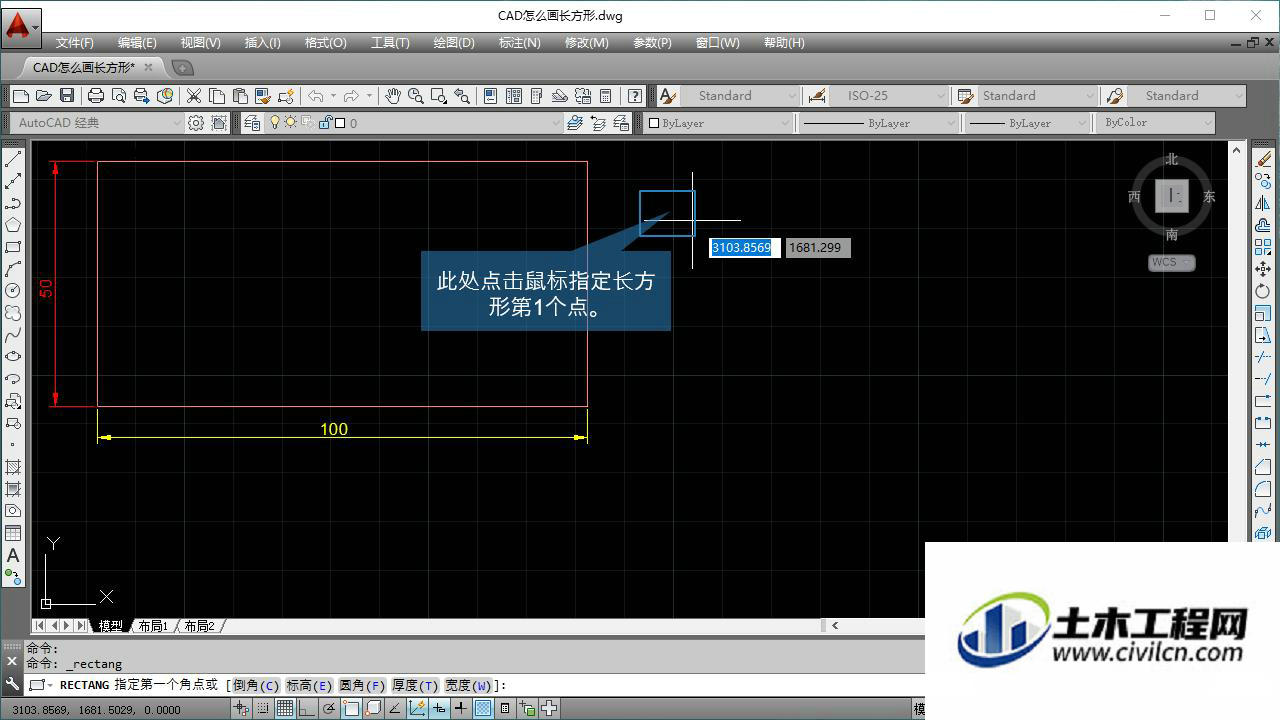Toggle Snap Mode in status bar
This screenshot has height=720, width=1280.
pos(263,709)
